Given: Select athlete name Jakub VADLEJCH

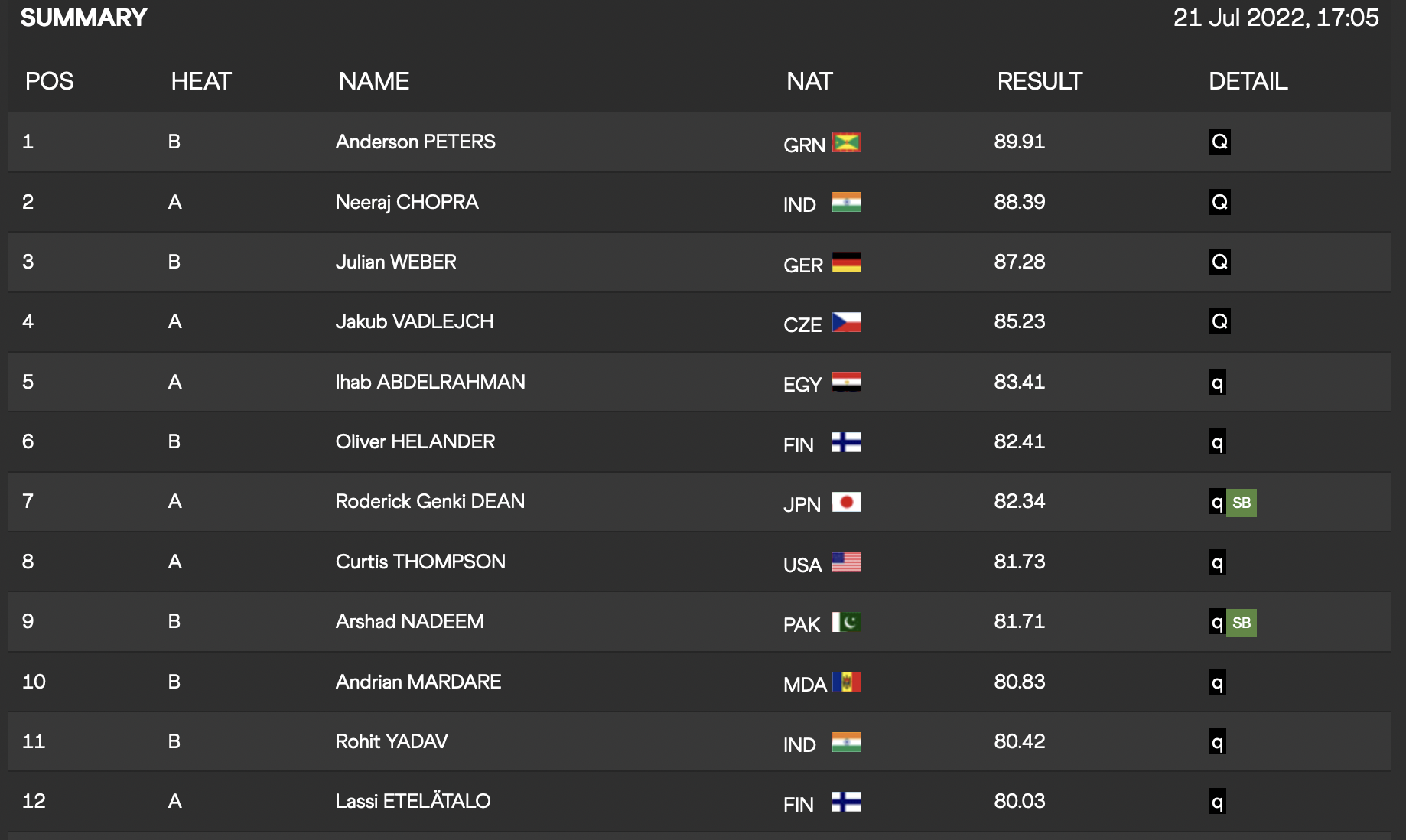Looking at the screenshot, I should (x=415, y=321).
